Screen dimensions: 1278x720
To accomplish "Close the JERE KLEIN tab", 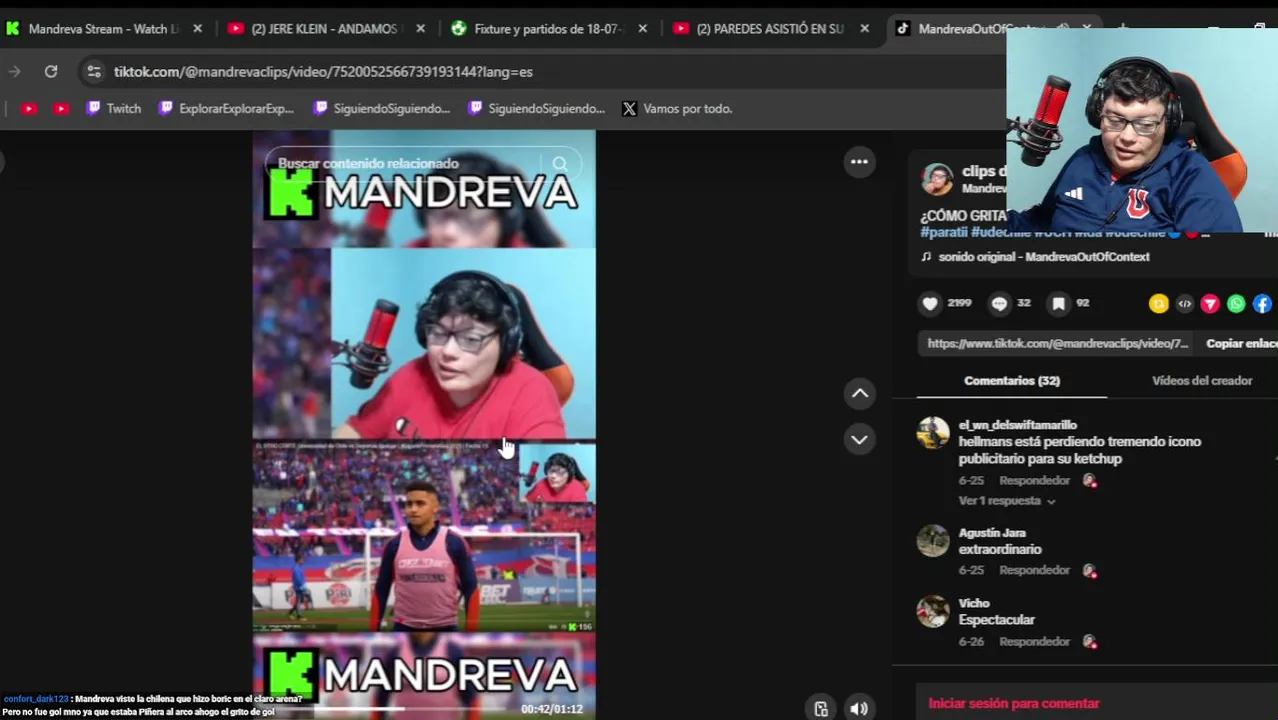I will coord(420,29).
